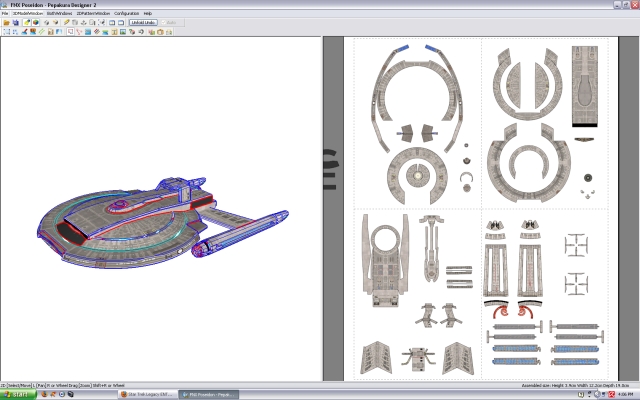Click the Windows start button

[x=18, y=395]
